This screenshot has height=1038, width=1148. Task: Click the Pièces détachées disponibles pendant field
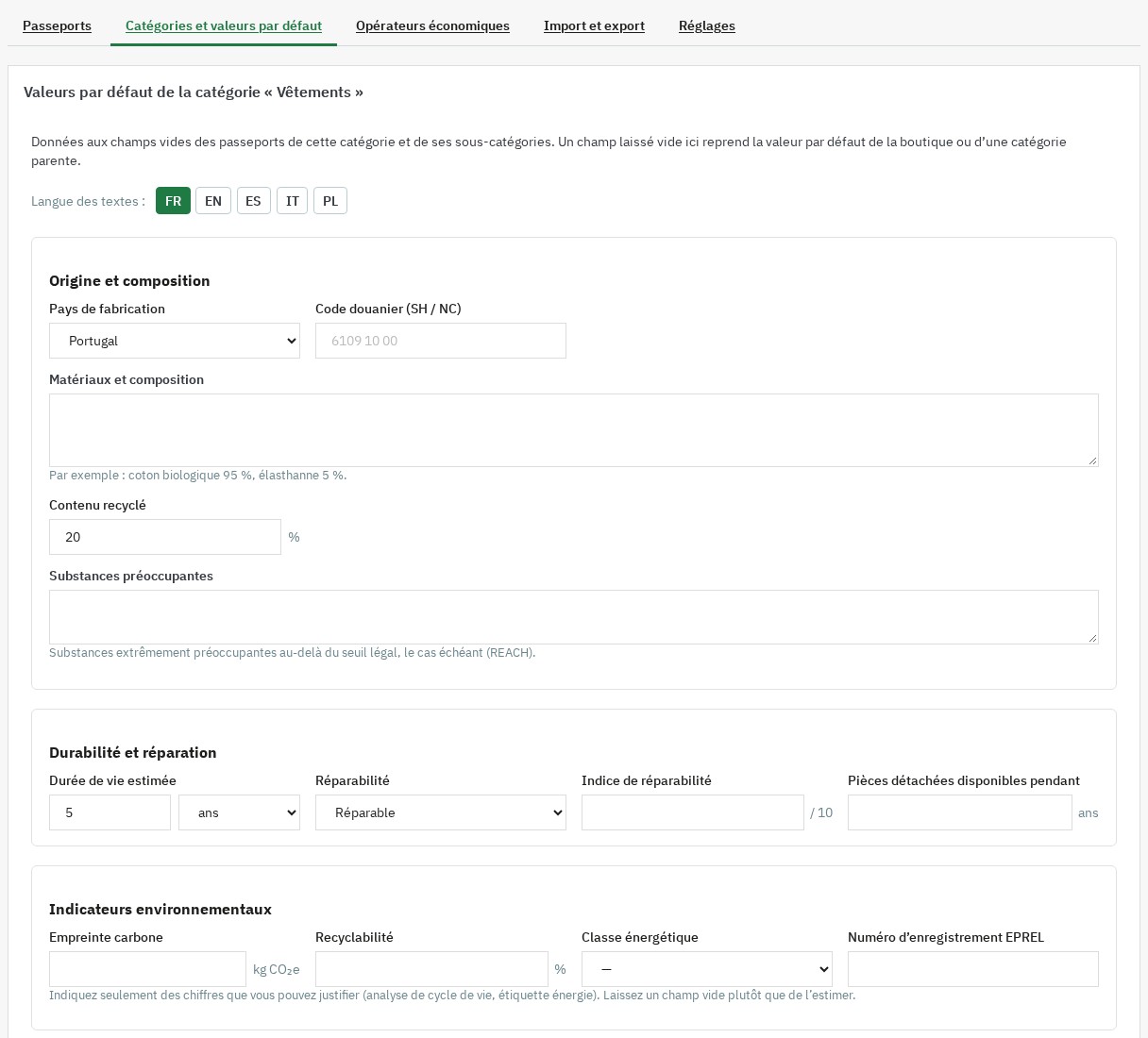pos(960,812)
